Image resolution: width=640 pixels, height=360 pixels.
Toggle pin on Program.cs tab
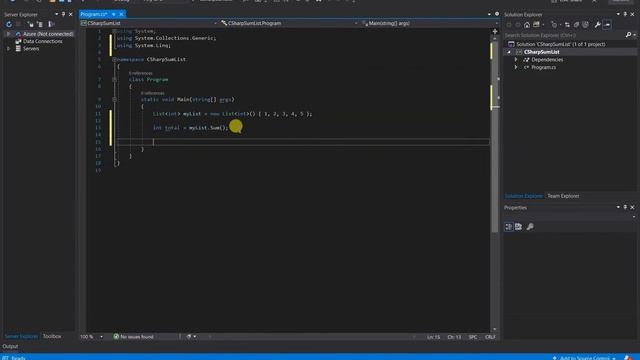pyautogui.click(x=114, y=14)
